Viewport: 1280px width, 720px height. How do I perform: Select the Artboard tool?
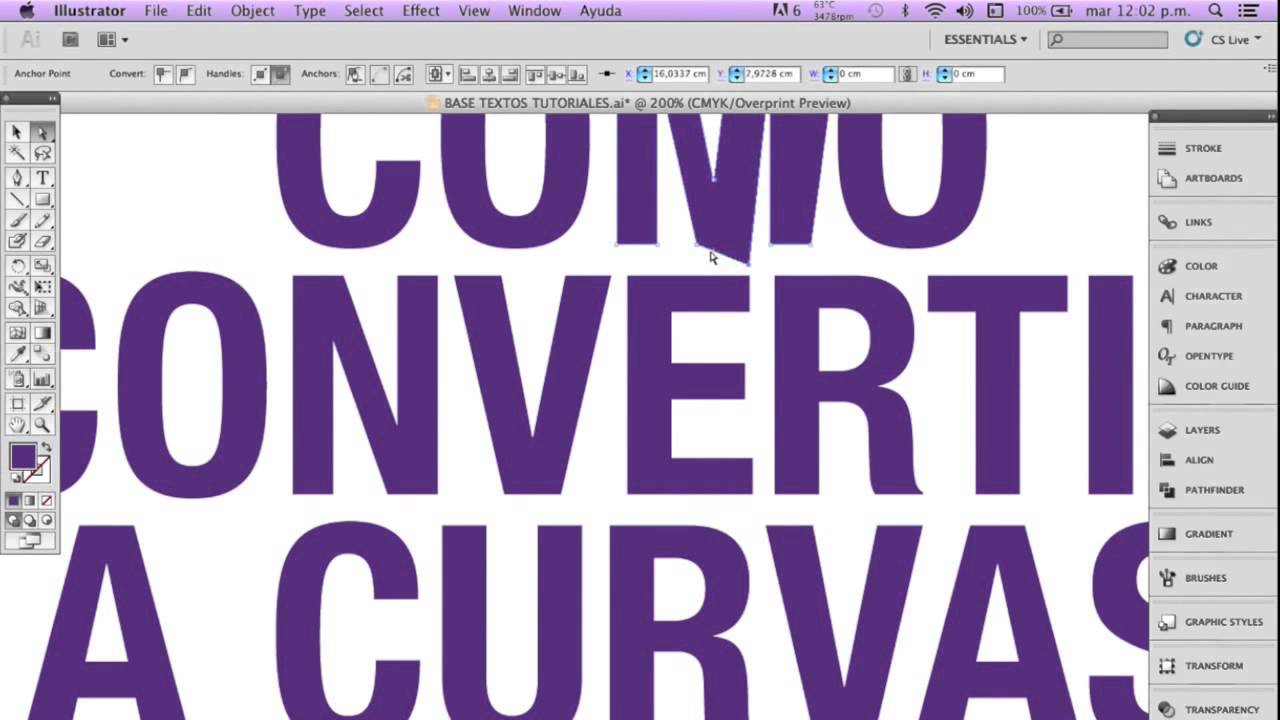(17, 404)
